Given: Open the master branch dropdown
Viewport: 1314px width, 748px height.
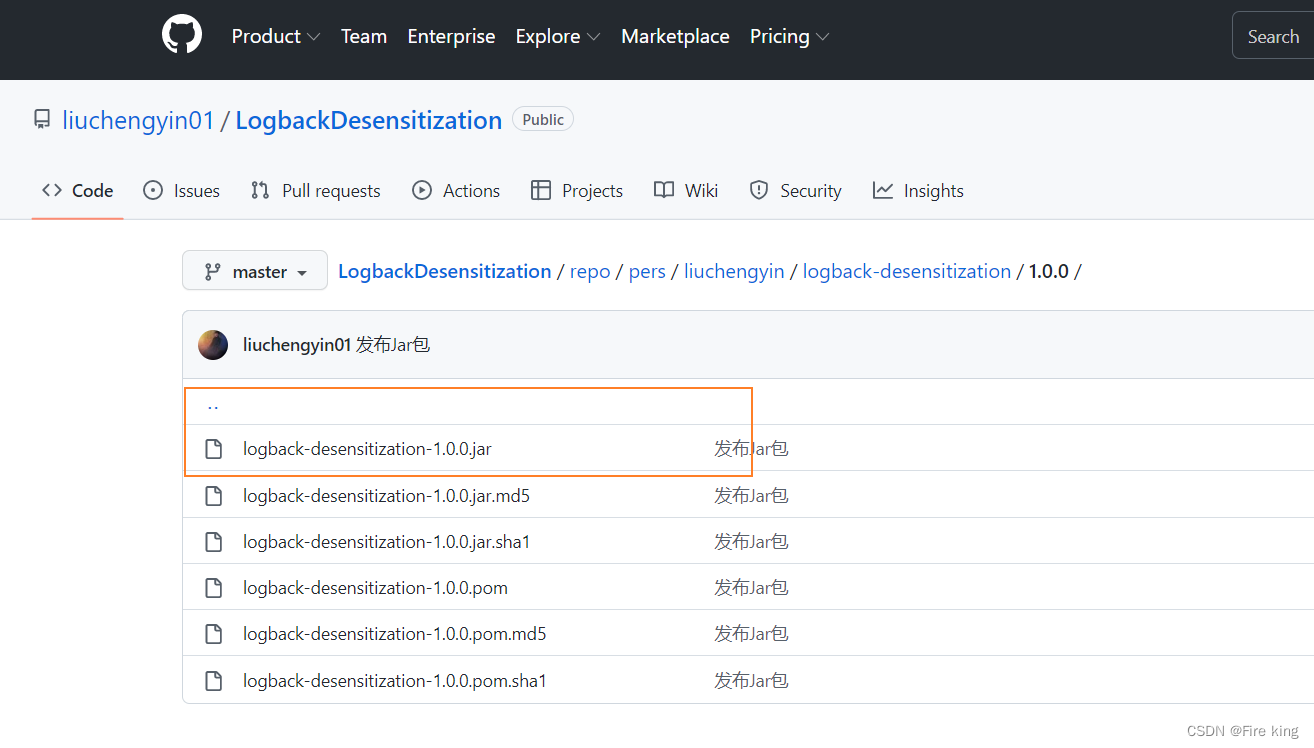Looking at the screenshot, I should pos(254,270).
